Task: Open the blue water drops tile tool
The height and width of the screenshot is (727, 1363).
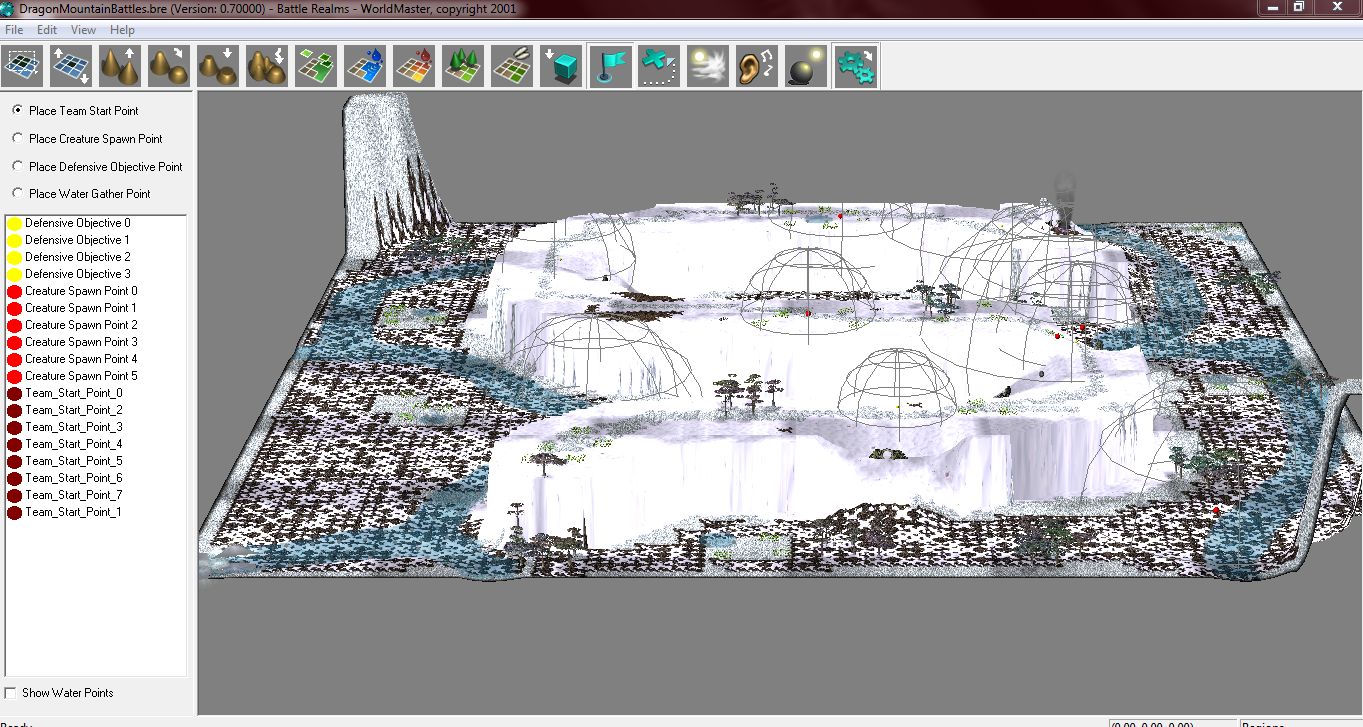Action: 365,66
